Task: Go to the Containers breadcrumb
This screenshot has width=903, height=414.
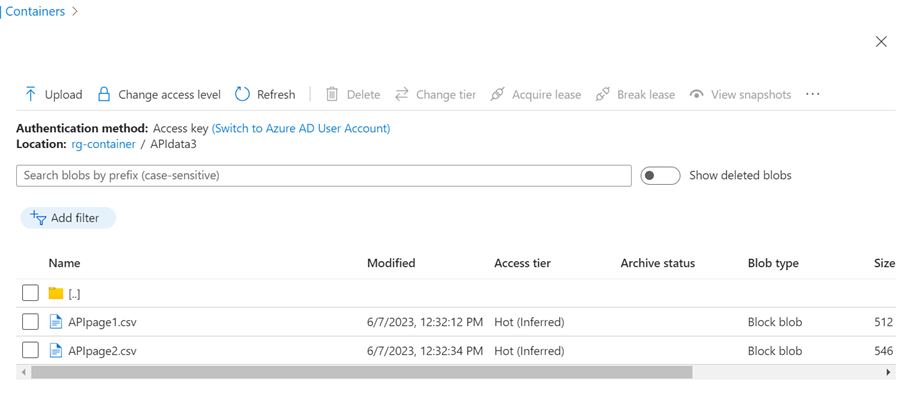Action: point(35,12)
